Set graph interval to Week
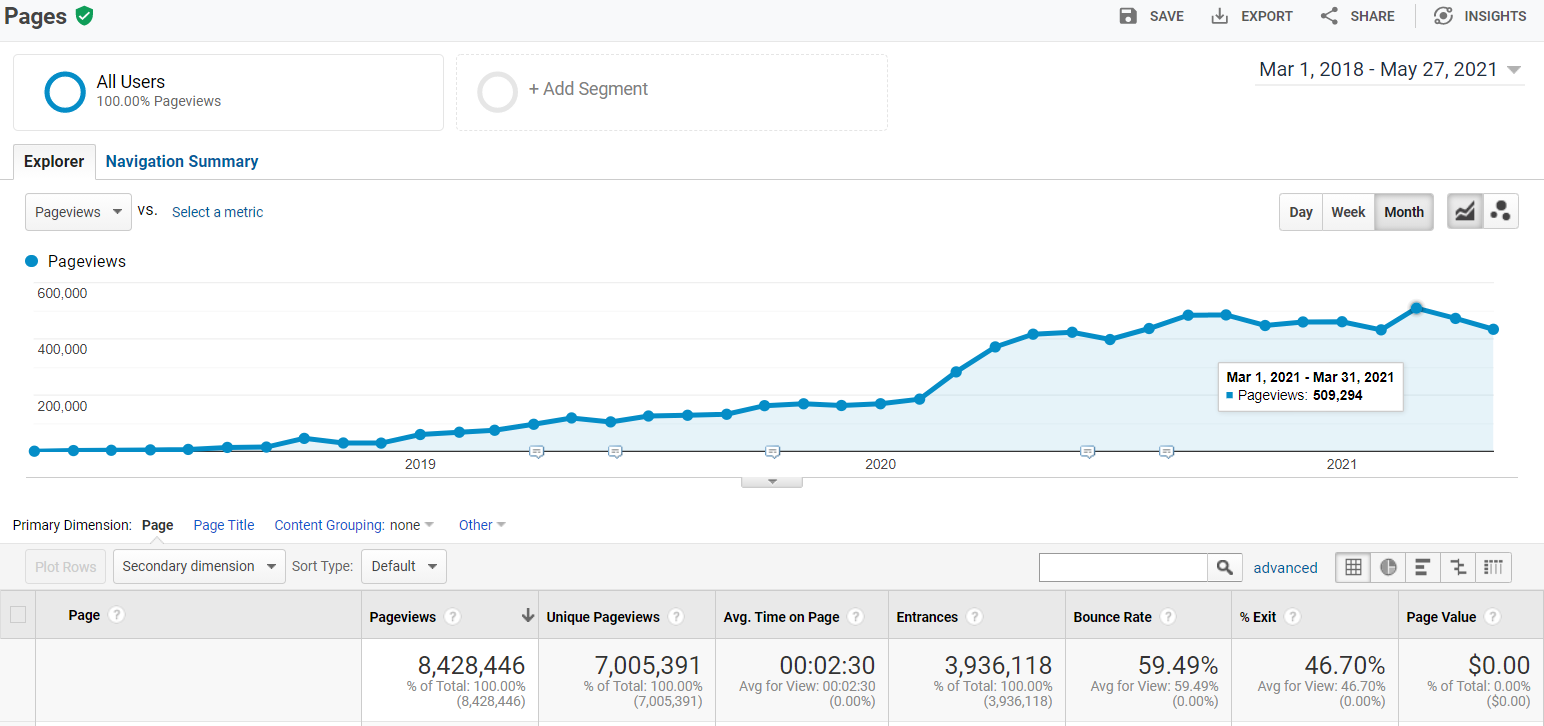The width and height of the screenshot is (1544, 726). point(1348,212)
